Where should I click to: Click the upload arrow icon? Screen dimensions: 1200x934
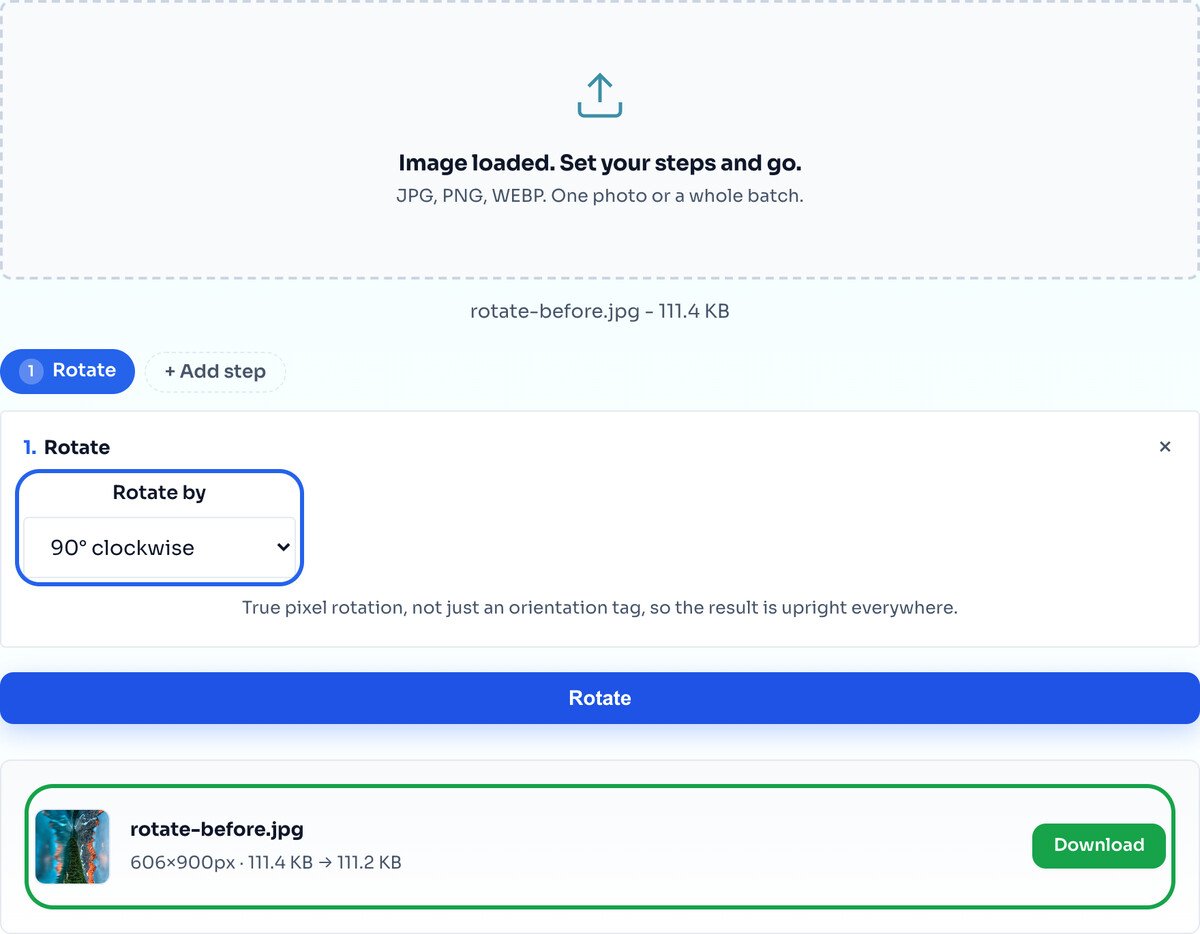(600, 95)
